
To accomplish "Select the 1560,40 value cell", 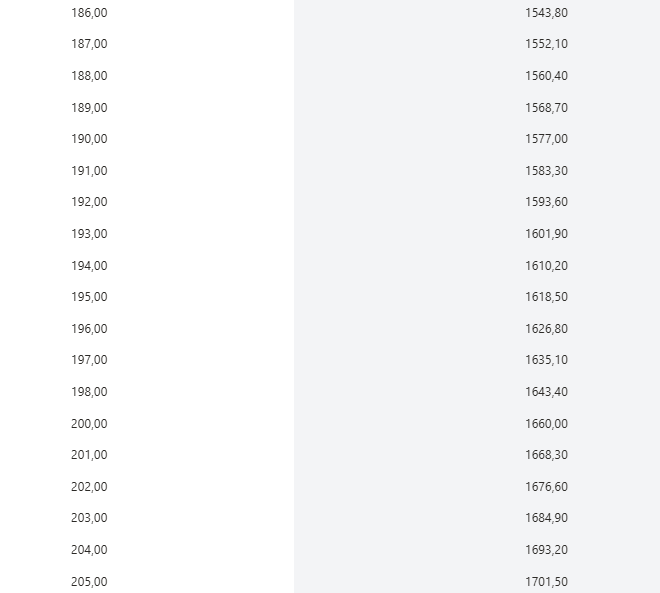I will (x=546, y=76).
